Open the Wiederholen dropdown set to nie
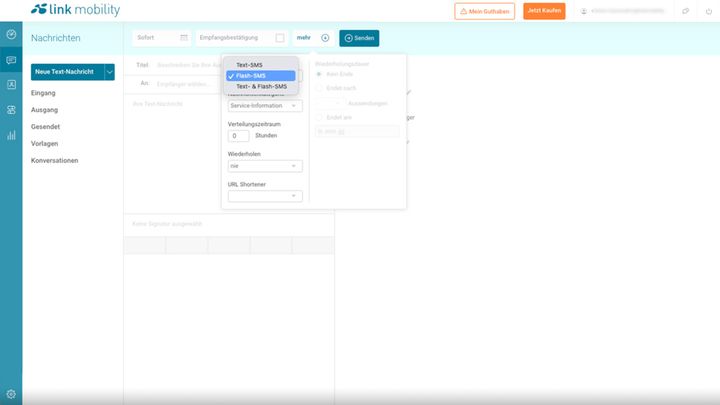720x405 pixels. pyautogui.click(x=265, y=166)
